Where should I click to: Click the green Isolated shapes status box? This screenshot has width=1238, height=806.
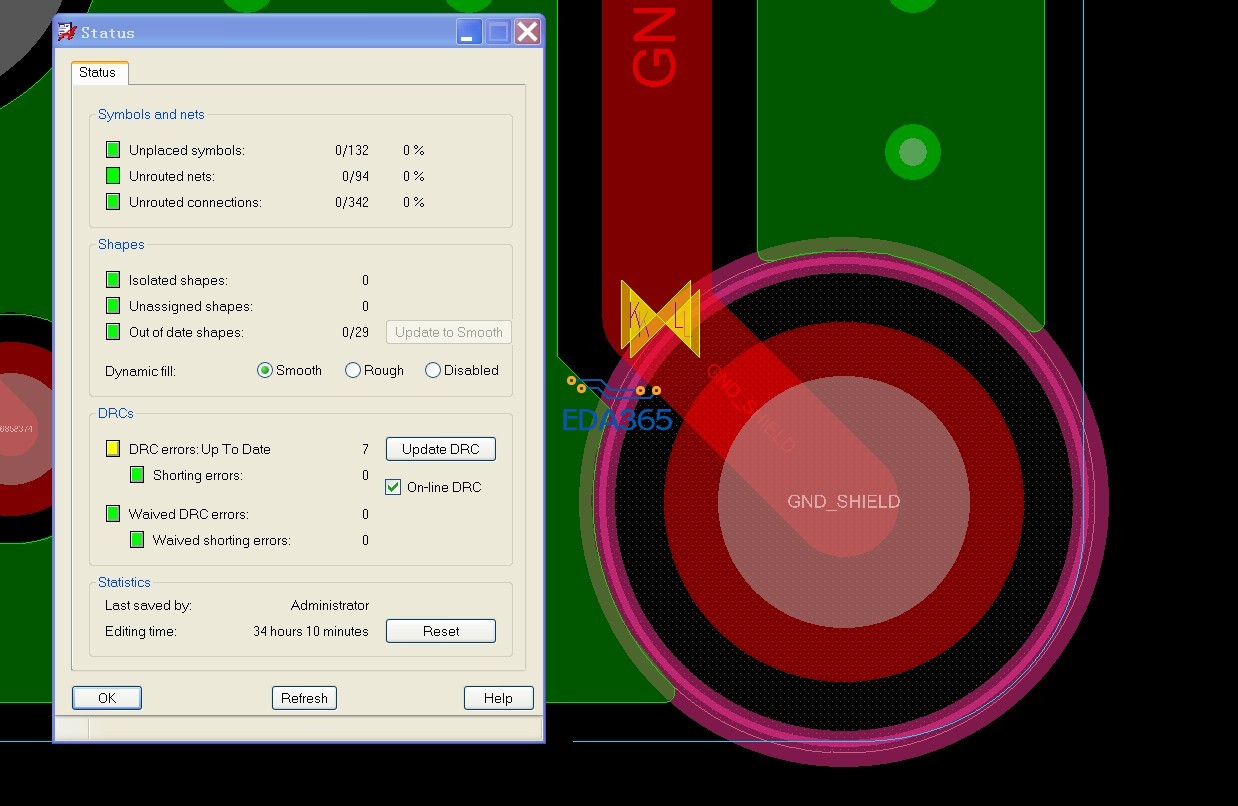(x=113, y=280)
